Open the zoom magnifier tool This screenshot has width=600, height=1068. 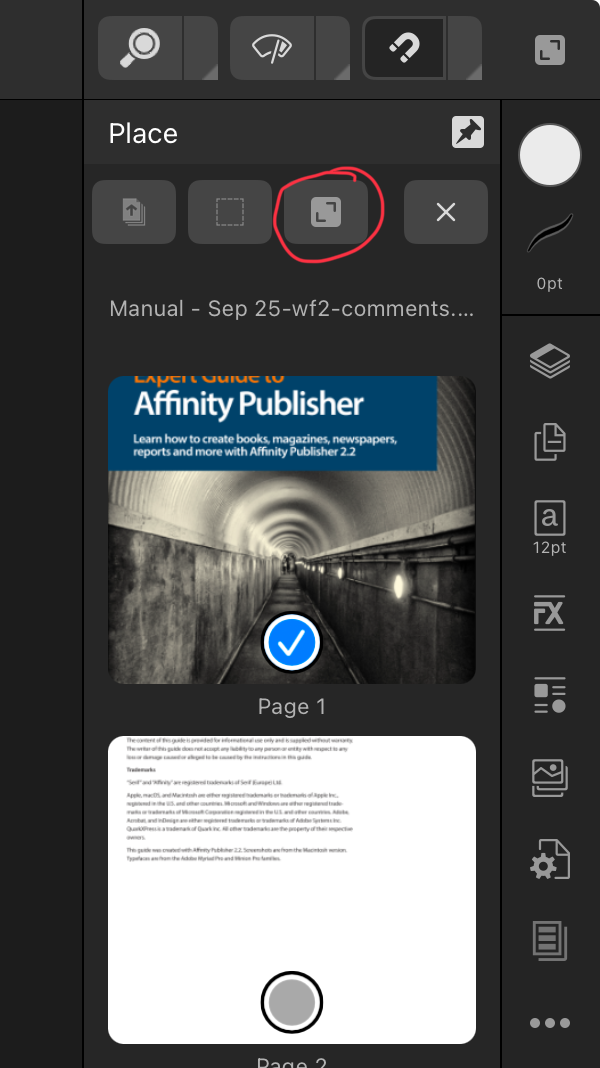(x=140, y=48)
